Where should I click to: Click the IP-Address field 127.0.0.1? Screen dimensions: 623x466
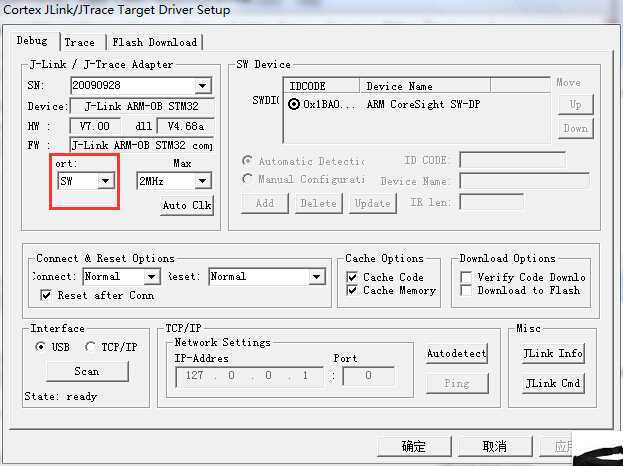coord(250,376)
